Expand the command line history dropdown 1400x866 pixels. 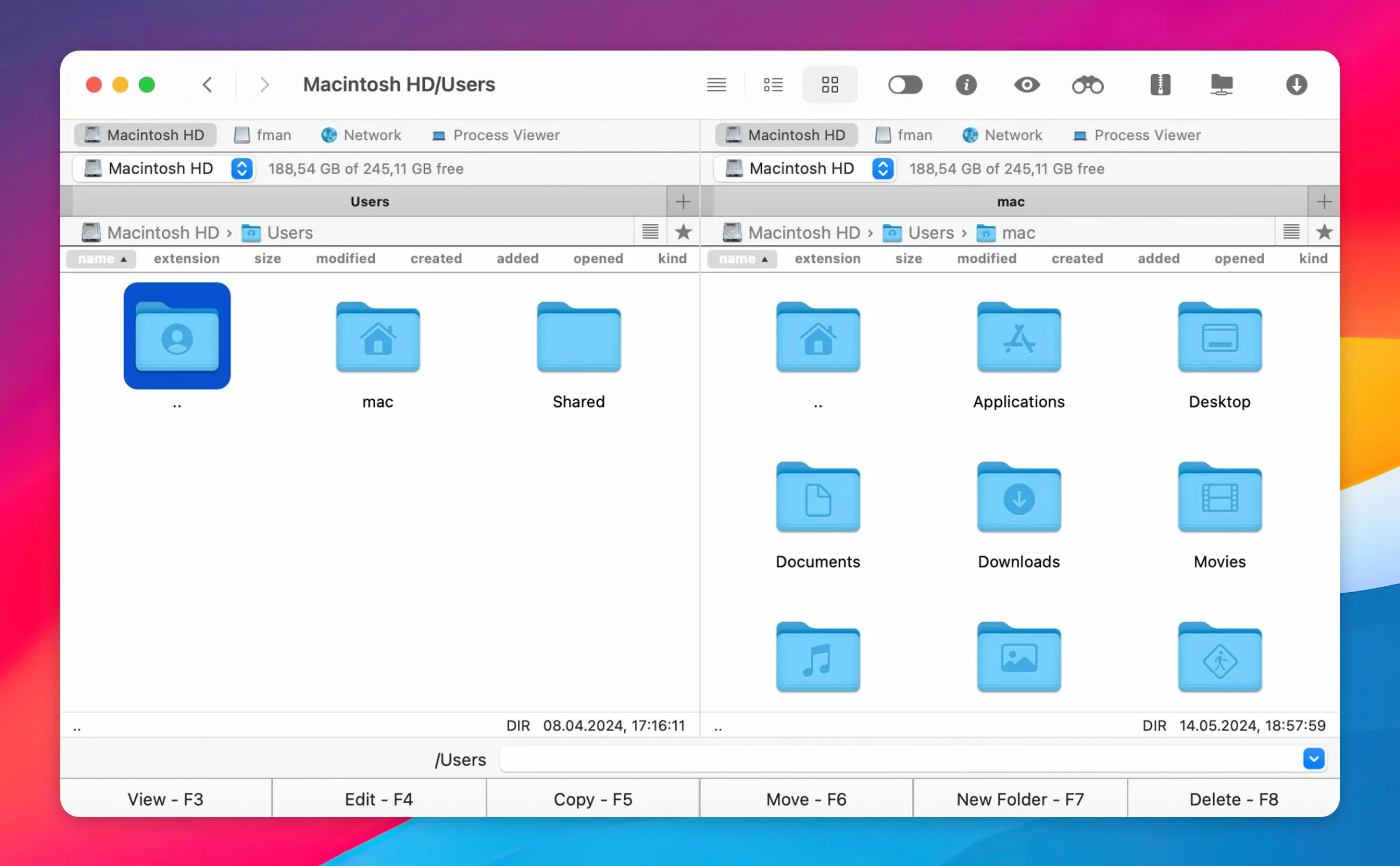[x=1313, y=759]
